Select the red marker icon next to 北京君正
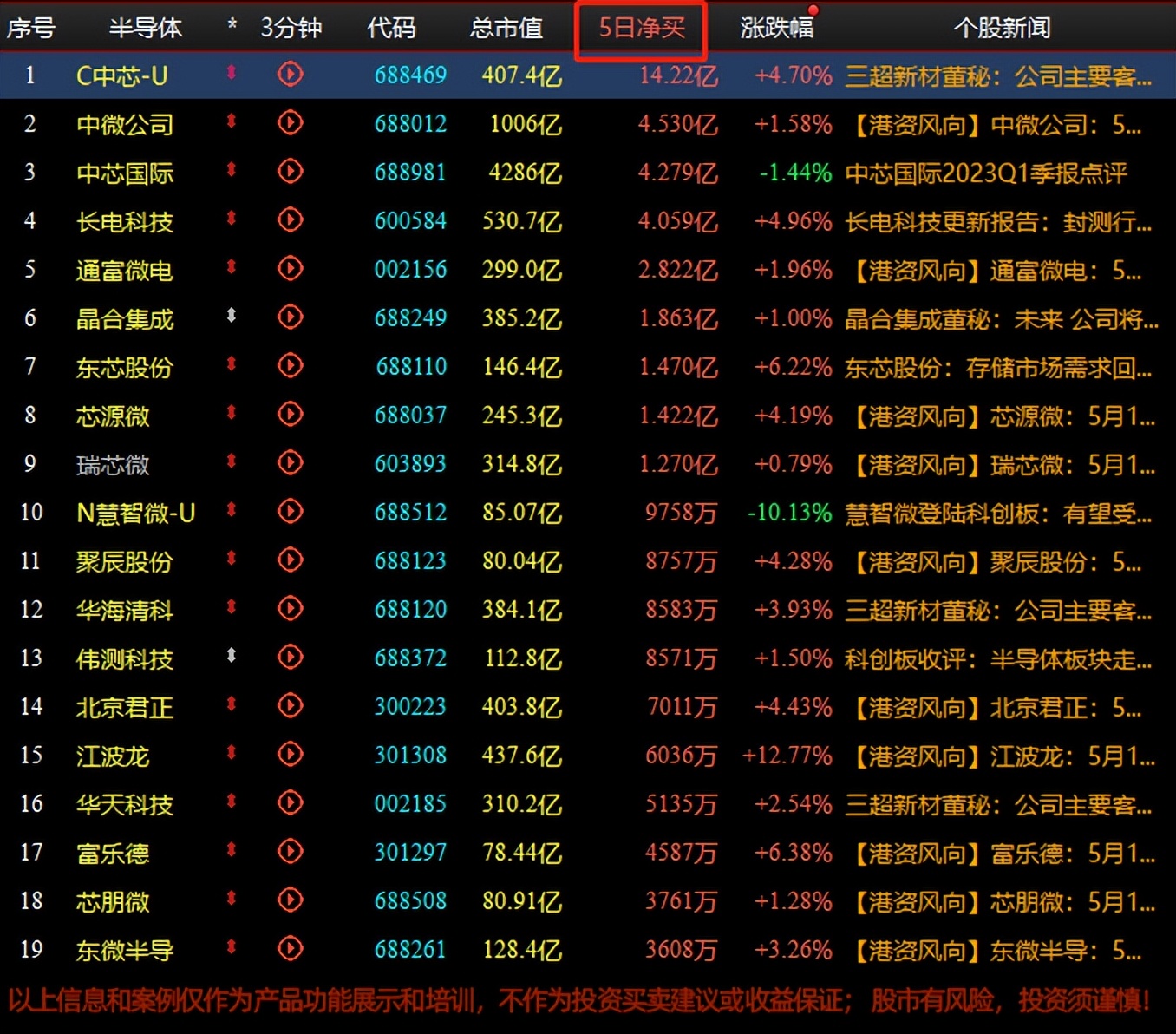The height and width of the screenshot is (1034, 1176). [x=232, y=704]
